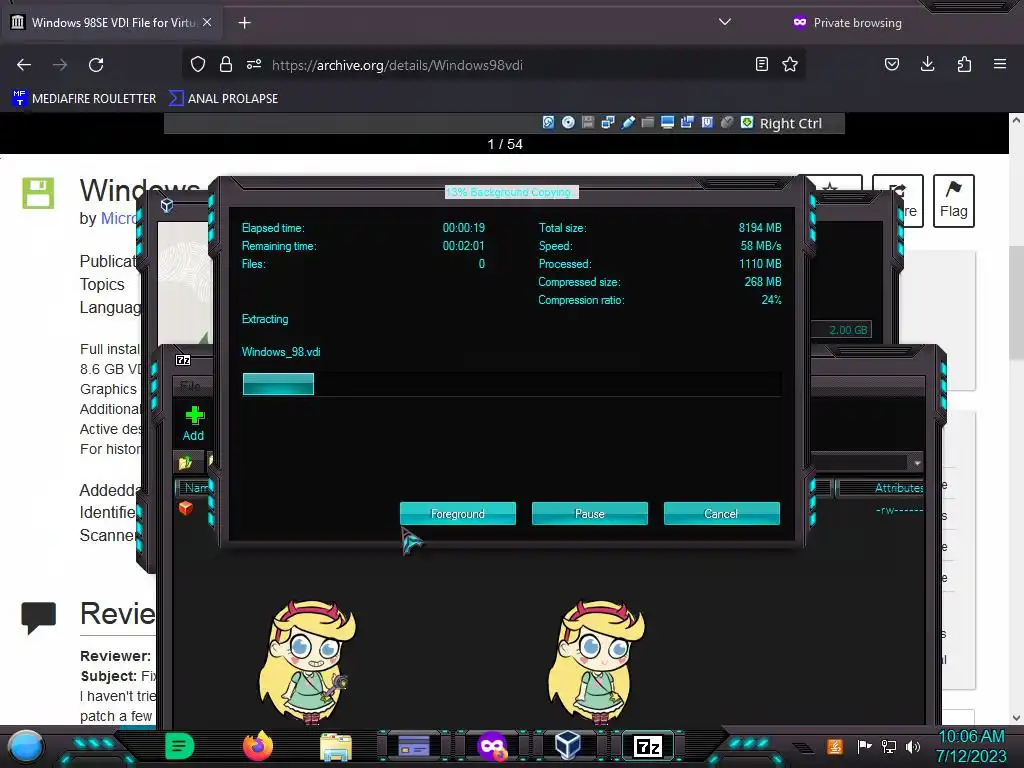Image resolution: width=1024 pixels, height=768 pixels.
Task: Cancel the 7-Zip extraction
Action: (x=722, y=513)
